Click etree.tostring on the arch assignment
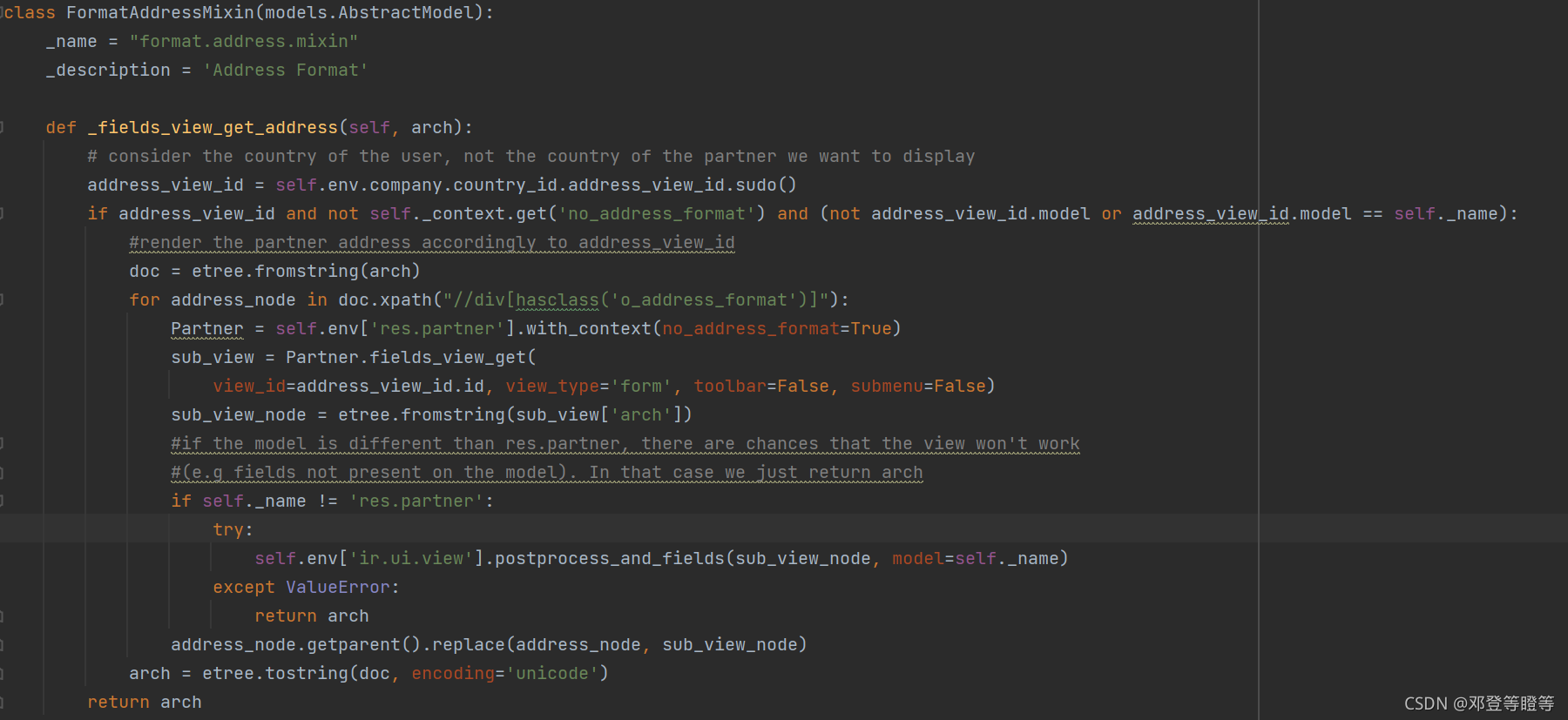Image resolution: width=1568 pixels, height=720 pixels. tap(275, 673)
